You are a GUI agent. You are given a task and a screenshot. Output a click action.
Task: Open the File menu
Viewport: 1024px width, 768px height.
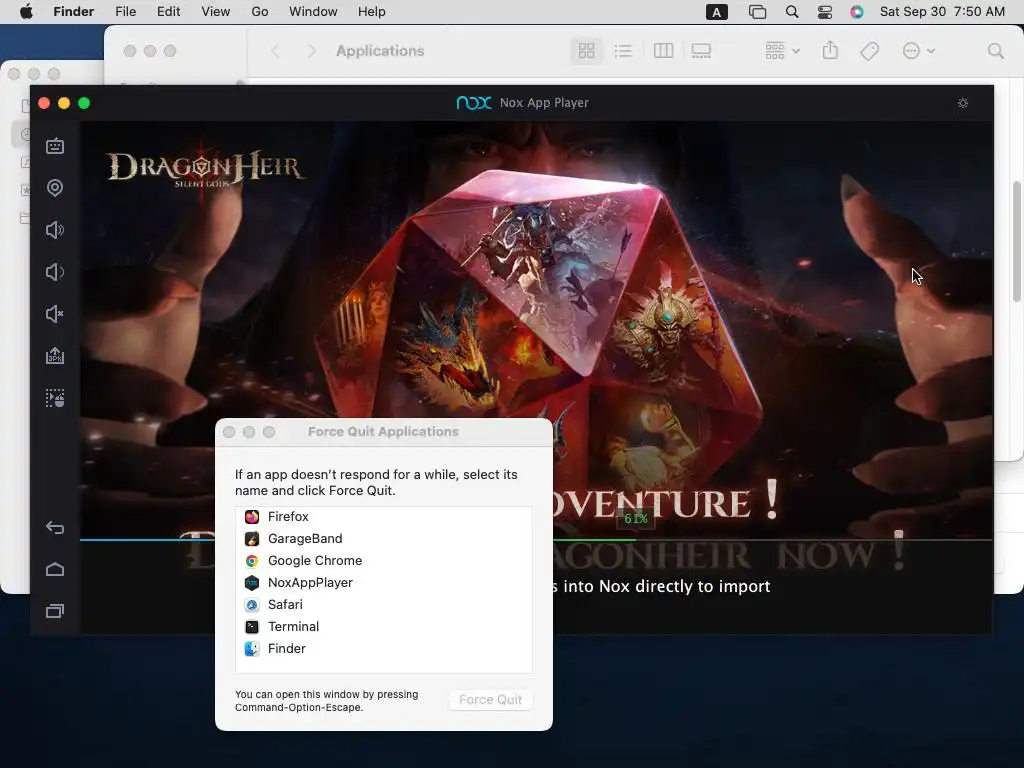pyautogui.click(x=125, y=12)
